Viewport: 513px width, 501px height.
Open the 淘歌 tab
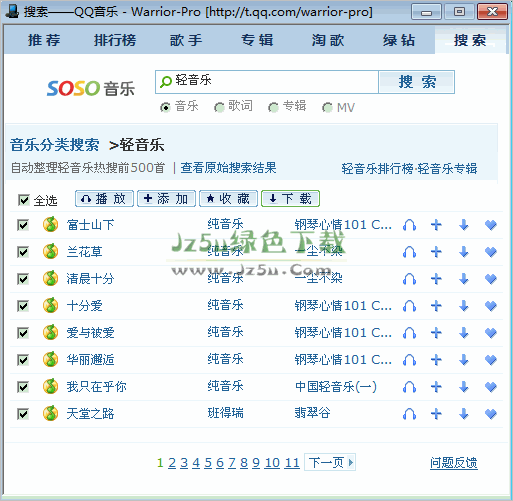(x=328, y=40)
